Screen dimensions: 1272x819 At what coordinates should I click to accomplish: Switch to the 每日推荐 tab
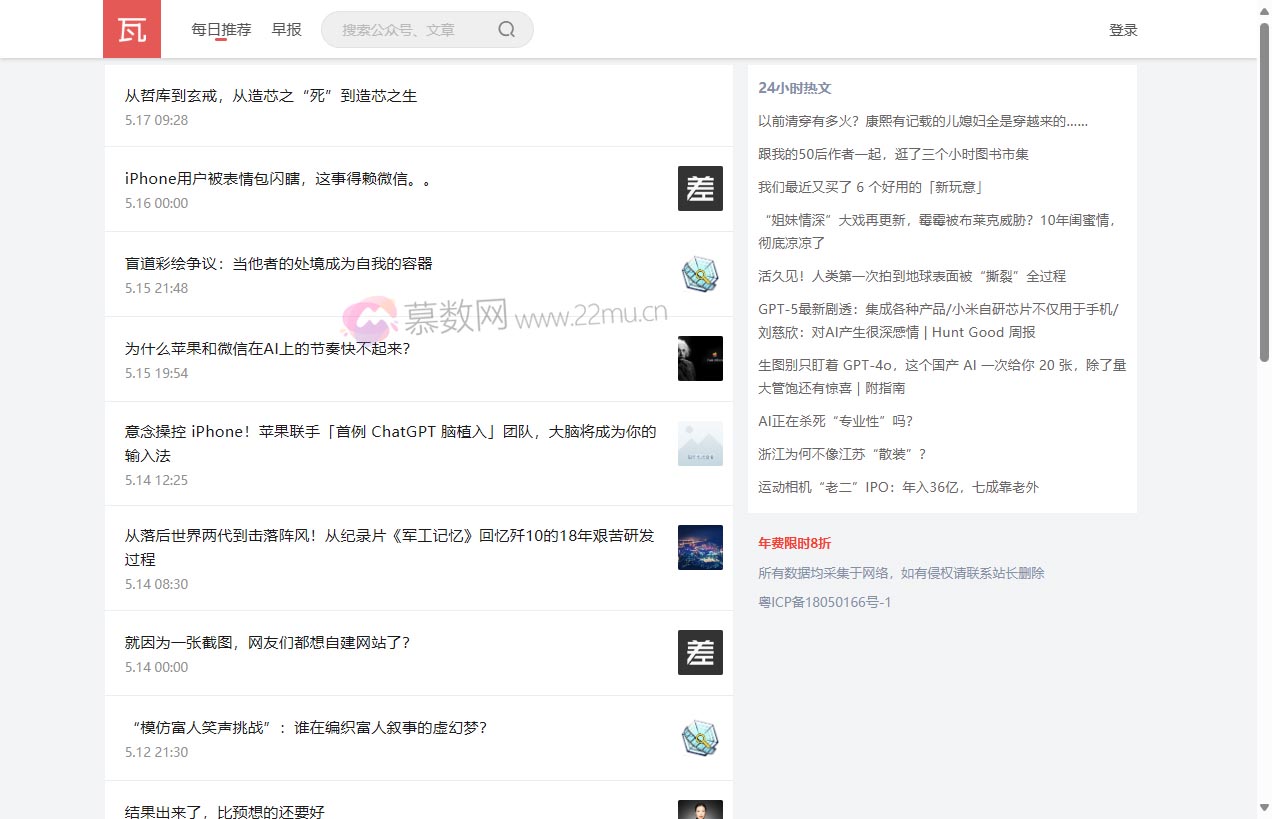(x=220, y=29)
